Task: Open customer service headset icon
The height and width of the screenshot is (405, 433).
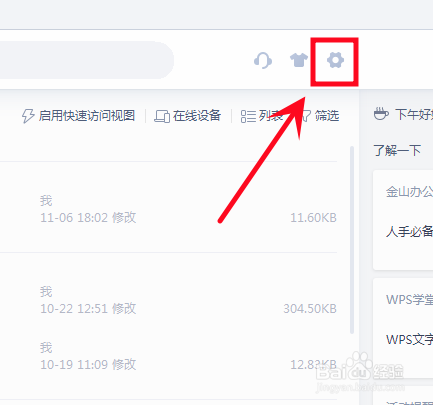Action: pos(263,61)
